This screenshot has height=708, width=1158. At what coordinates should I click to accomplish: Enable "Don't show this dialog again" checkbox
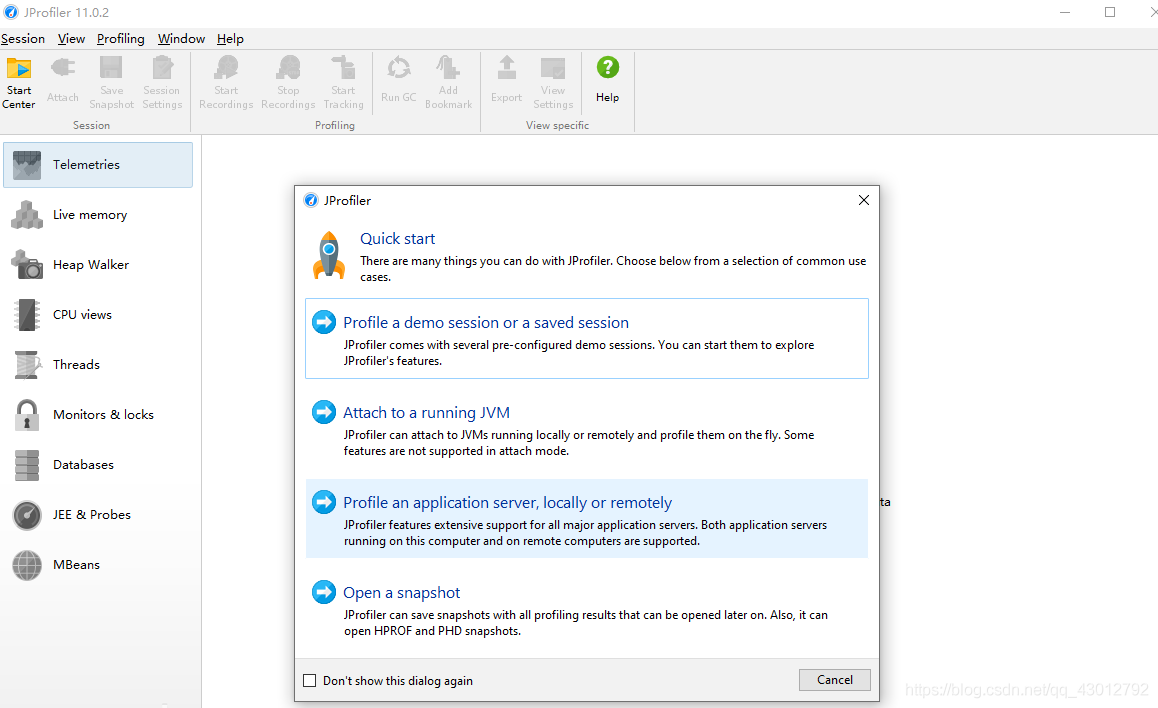click(x=310, y=681)
